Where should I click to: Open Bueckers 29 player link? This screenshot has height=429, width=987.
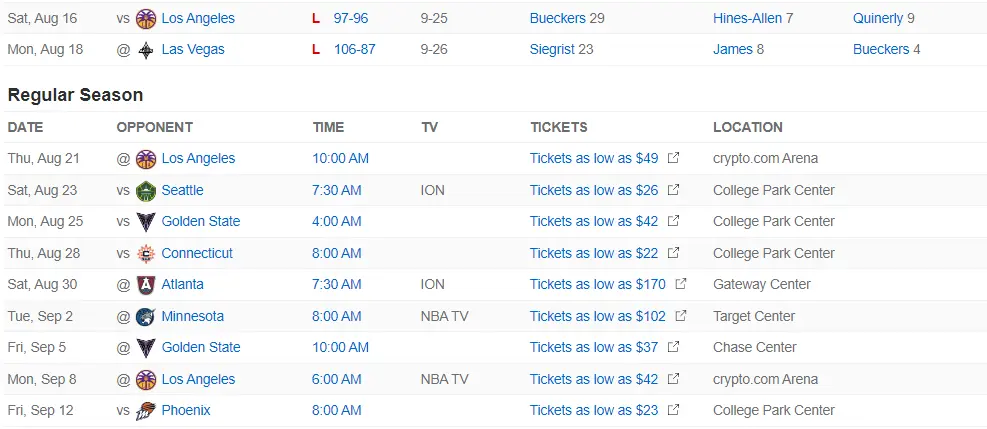point(567,18)
